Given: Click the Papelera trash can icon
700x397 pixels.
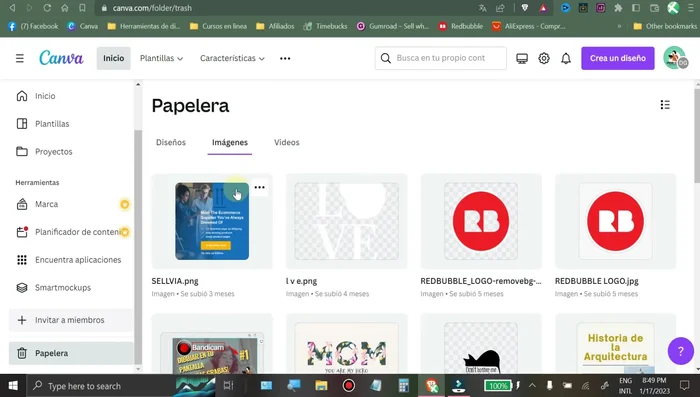Looking at the screenshot, I should [22, 353].
